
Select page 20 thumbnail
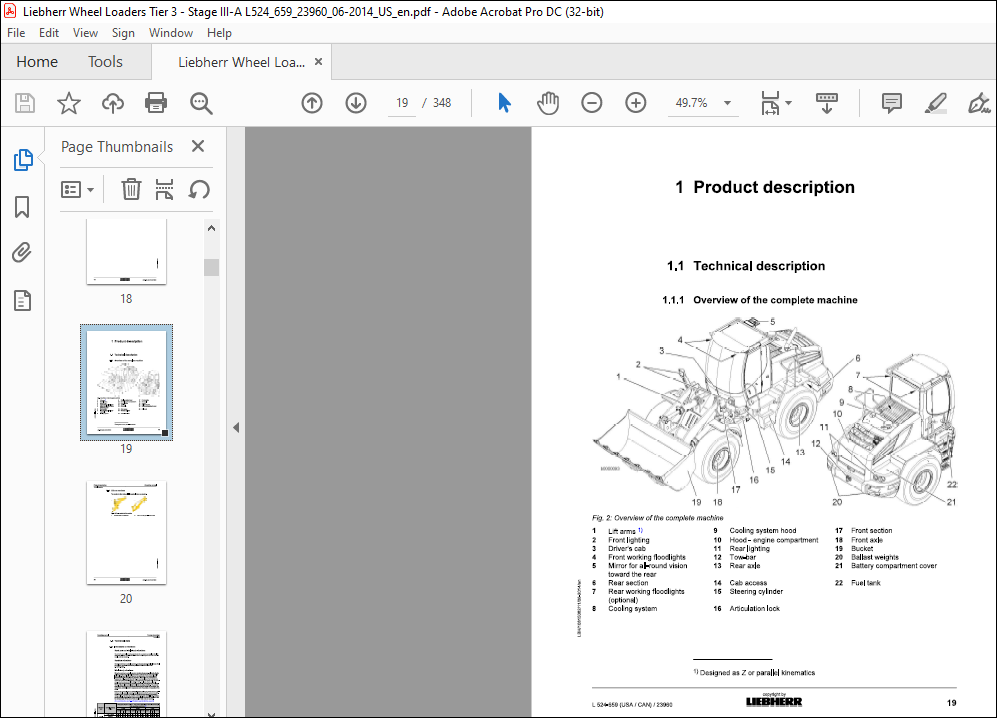[x=127, y=532]
